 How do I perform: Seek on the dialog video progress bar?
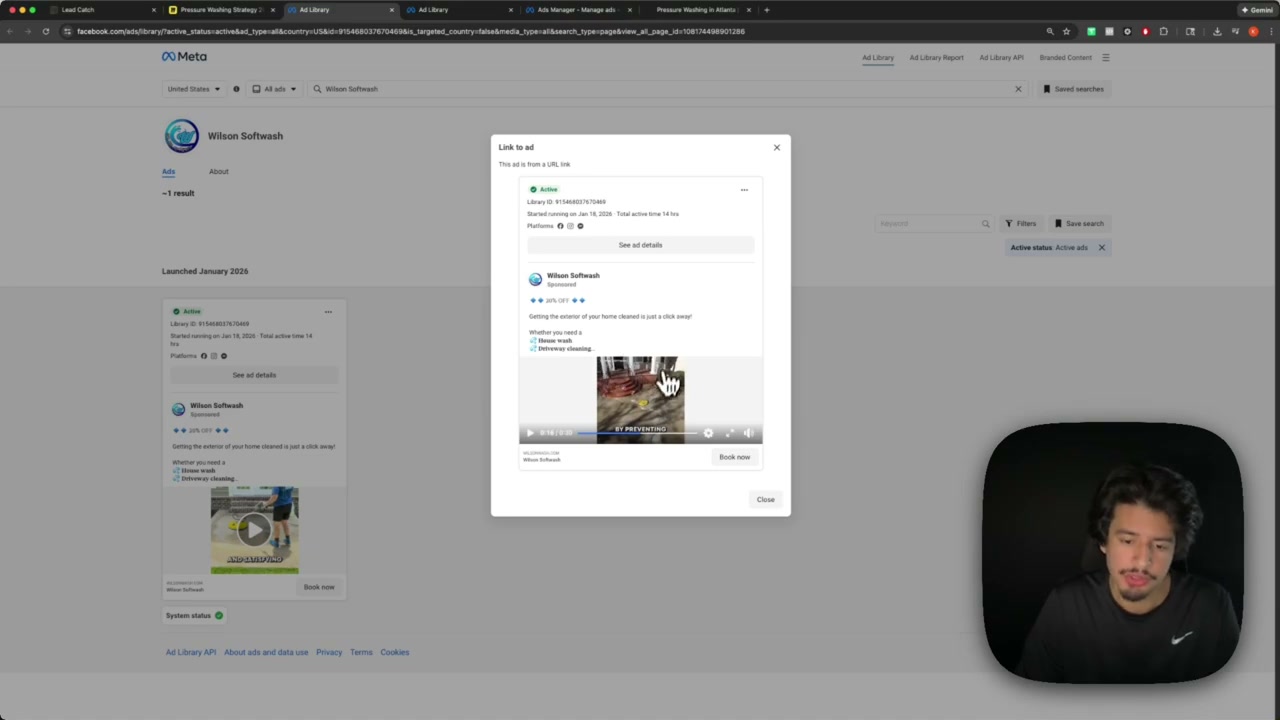tap(636, 433)
